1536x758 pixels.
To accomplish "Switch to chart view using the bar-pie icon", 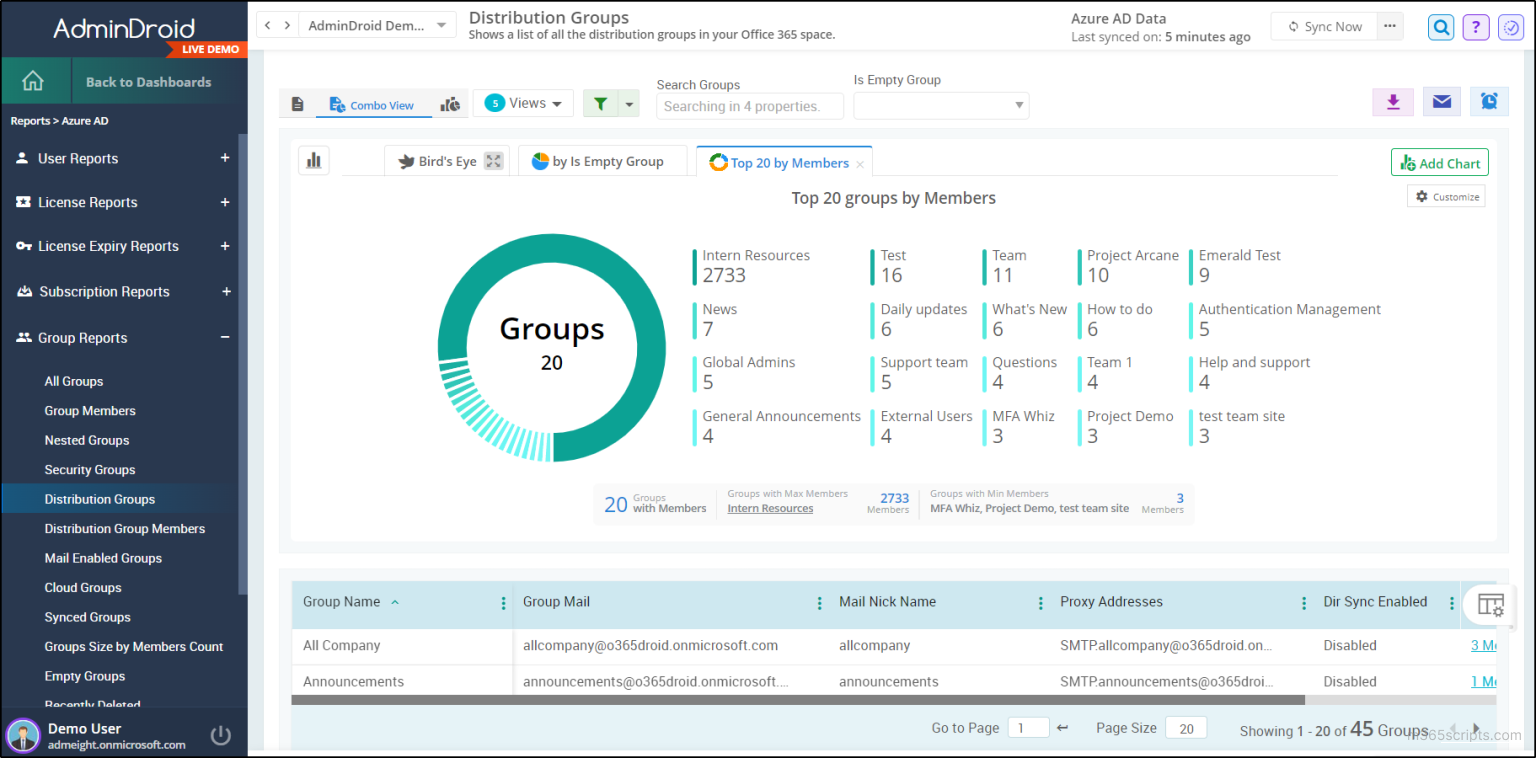I will 450,103.
